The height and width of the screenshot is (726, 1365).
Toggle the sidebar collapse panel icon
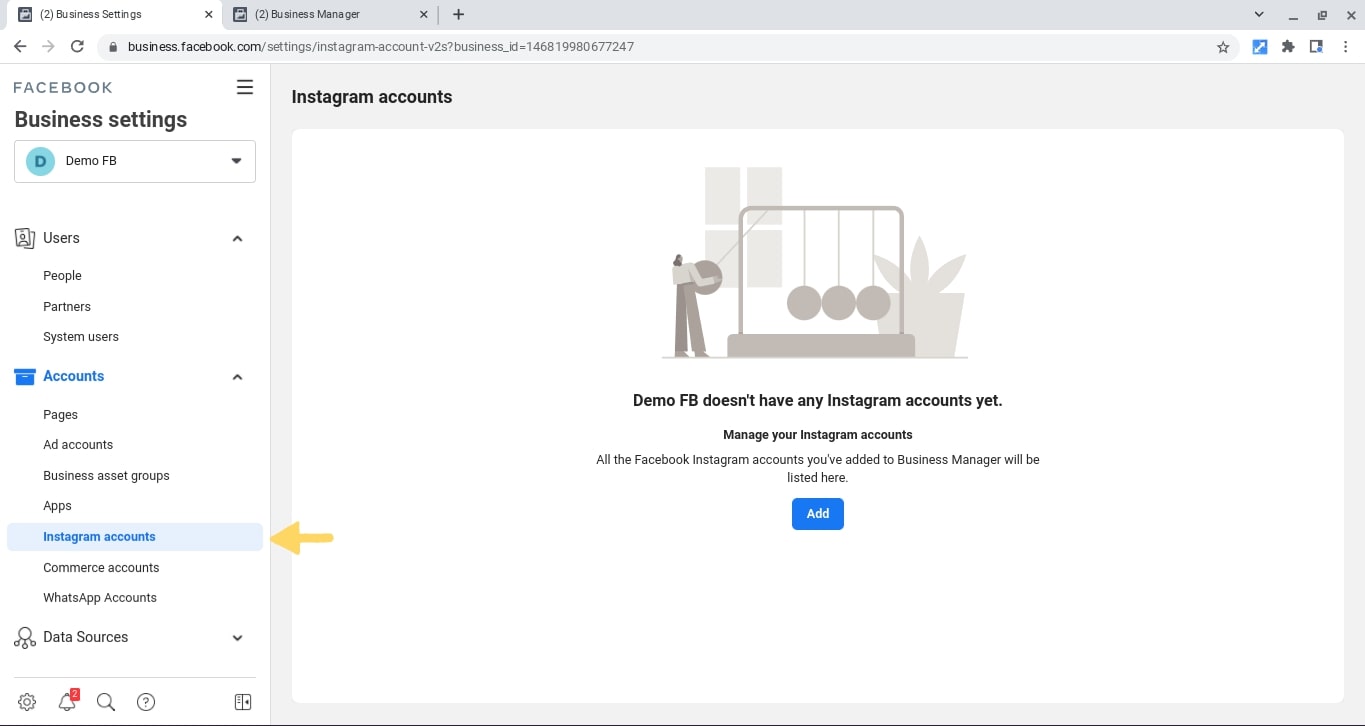(242, 702)
